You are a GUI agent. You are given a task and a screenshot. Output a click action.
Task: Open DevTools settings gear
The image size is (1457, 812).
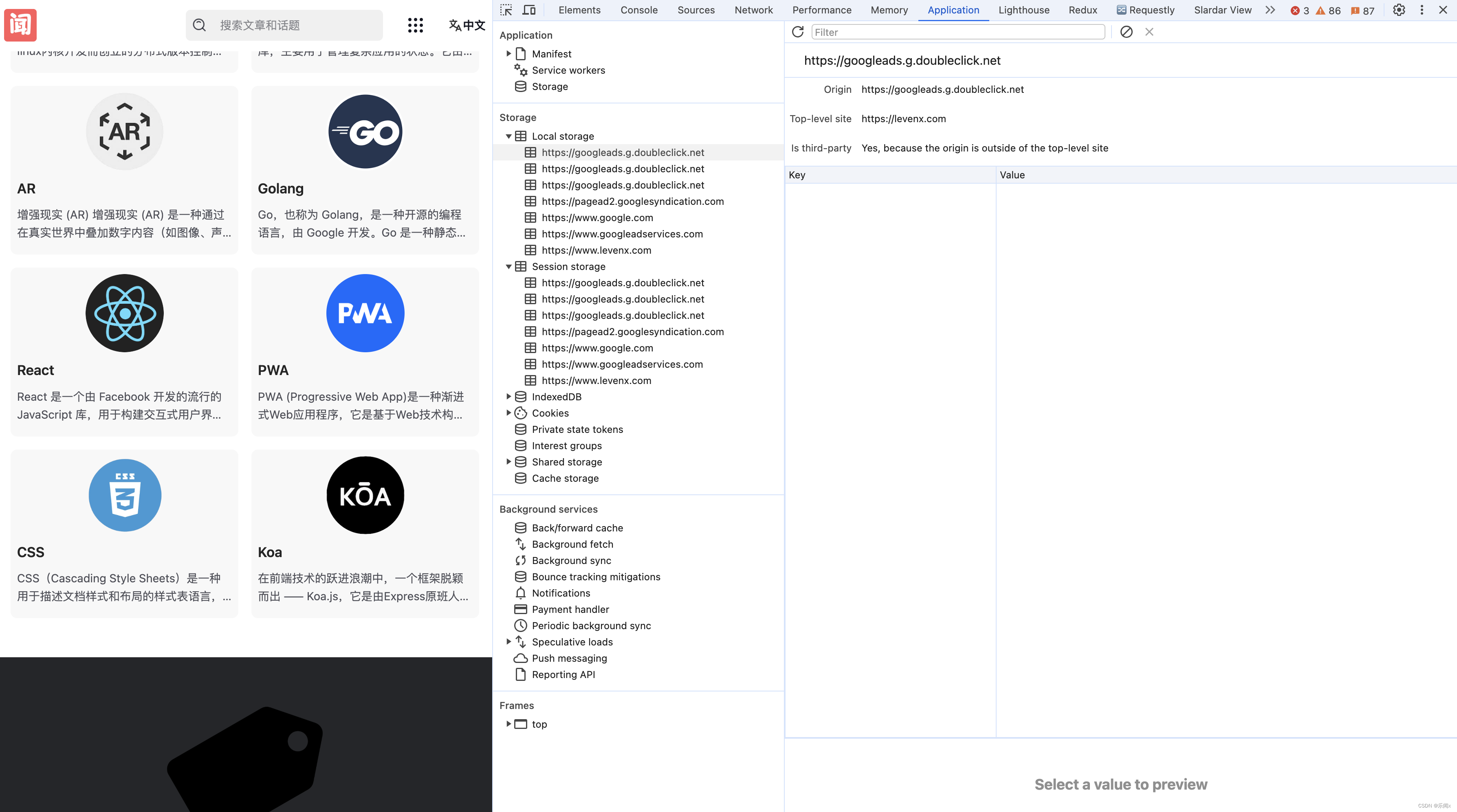click(1399, 10)
